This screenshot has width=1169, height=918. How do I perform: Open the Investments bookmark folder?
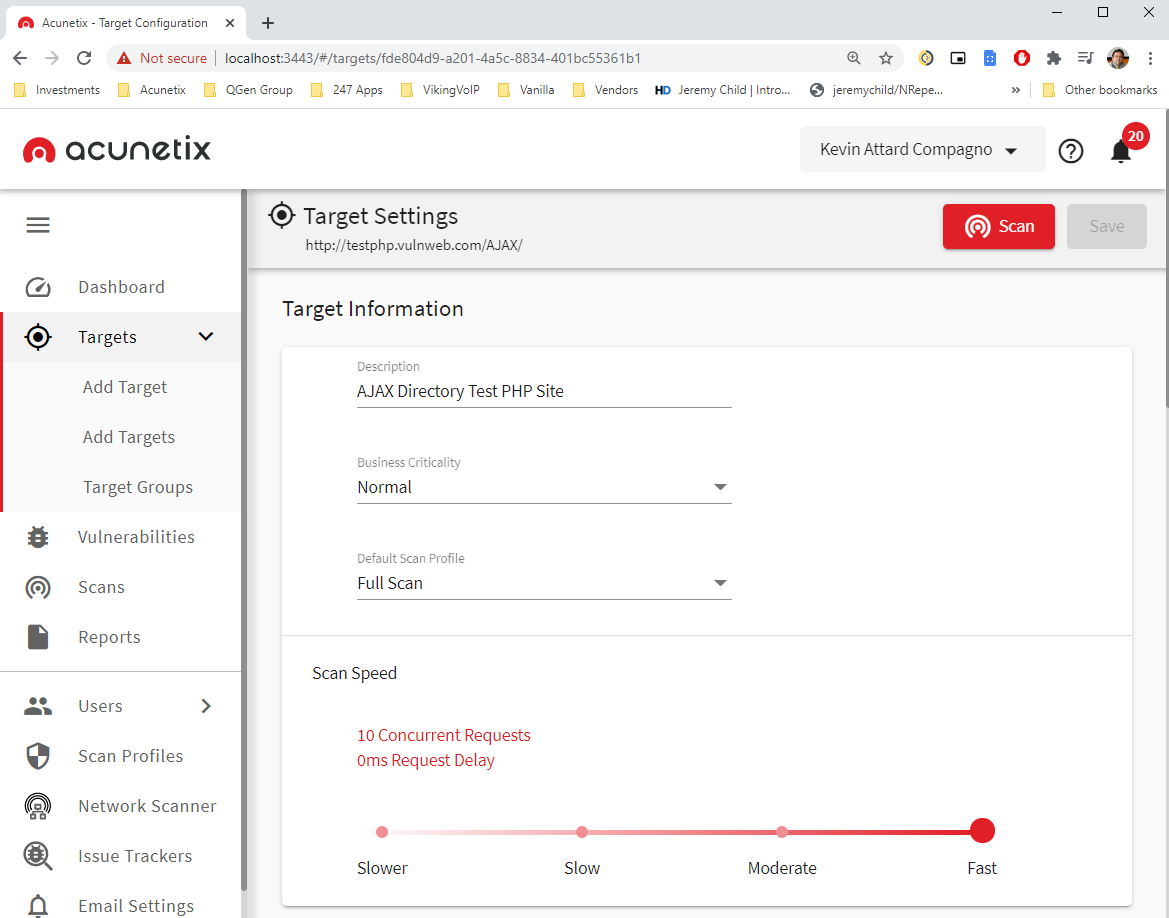click(57, 89)
